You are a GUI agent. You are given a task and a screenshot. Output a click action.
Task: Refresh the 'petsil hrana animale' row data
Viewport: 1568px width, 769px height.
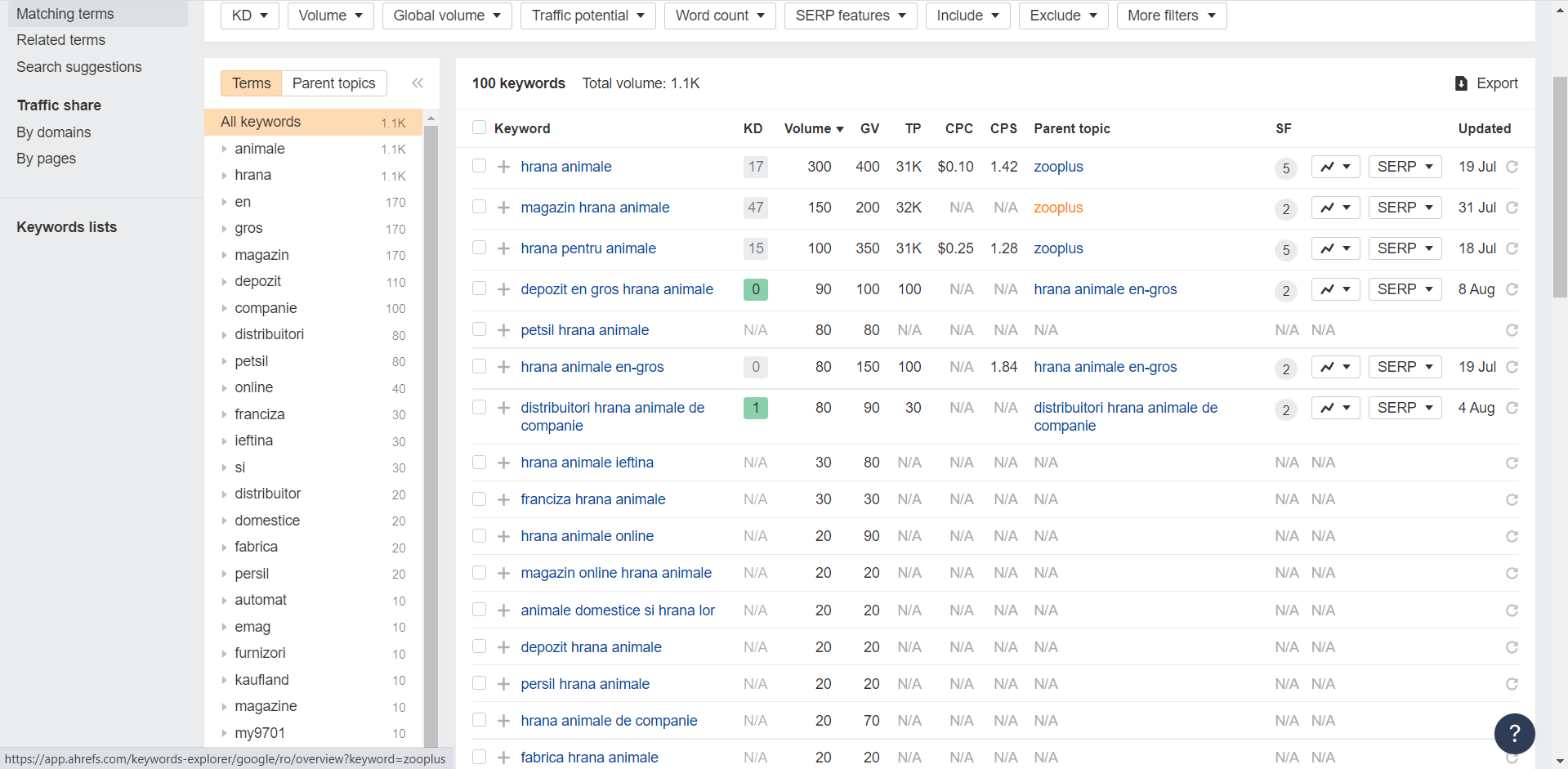[x=1512, y=330]
